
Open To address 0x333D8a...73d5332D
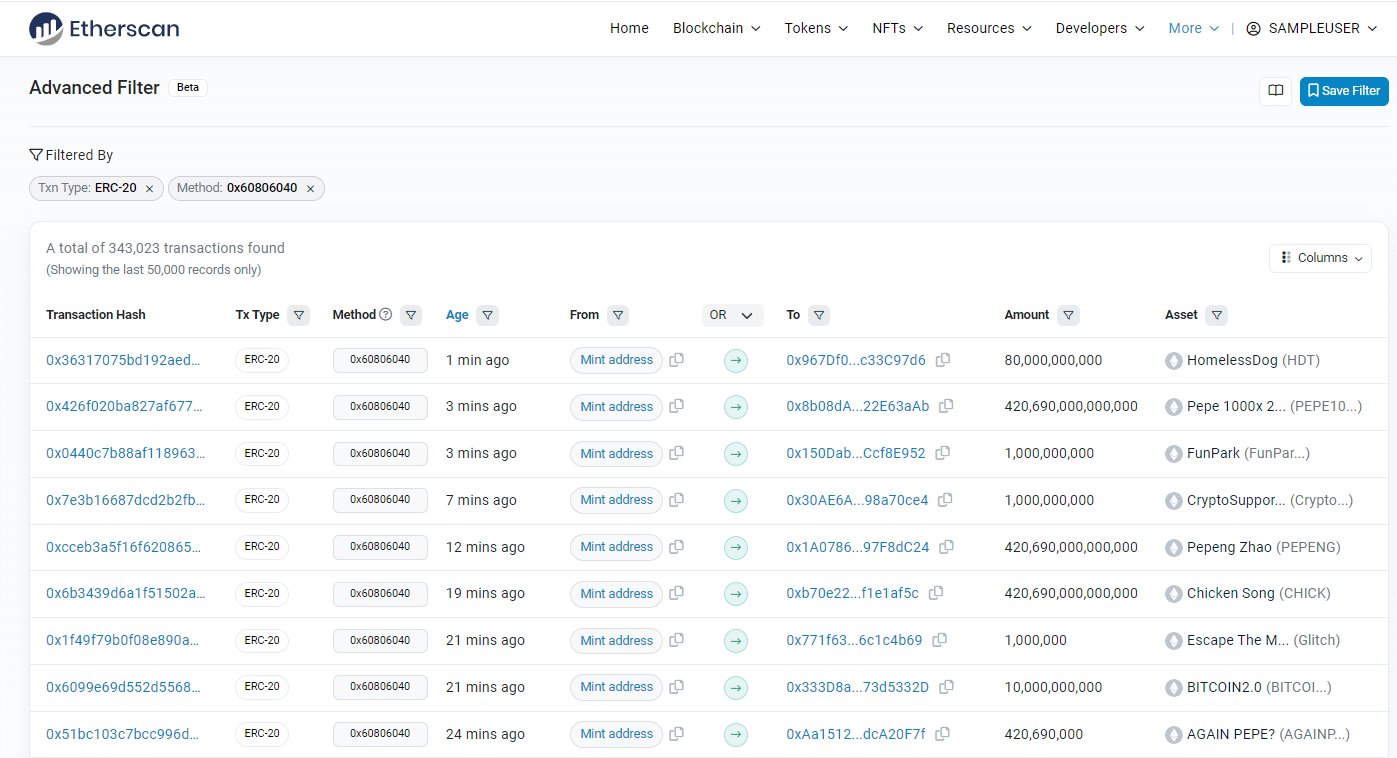click(x=858, y=687)
